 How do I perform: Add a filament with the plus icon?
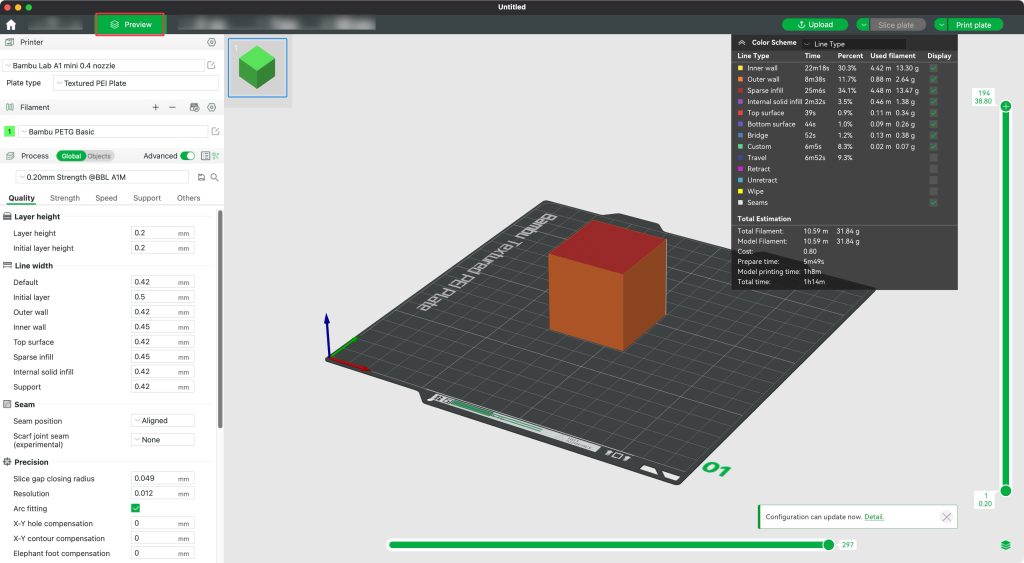pyautogui.click(x=155, y=107)
